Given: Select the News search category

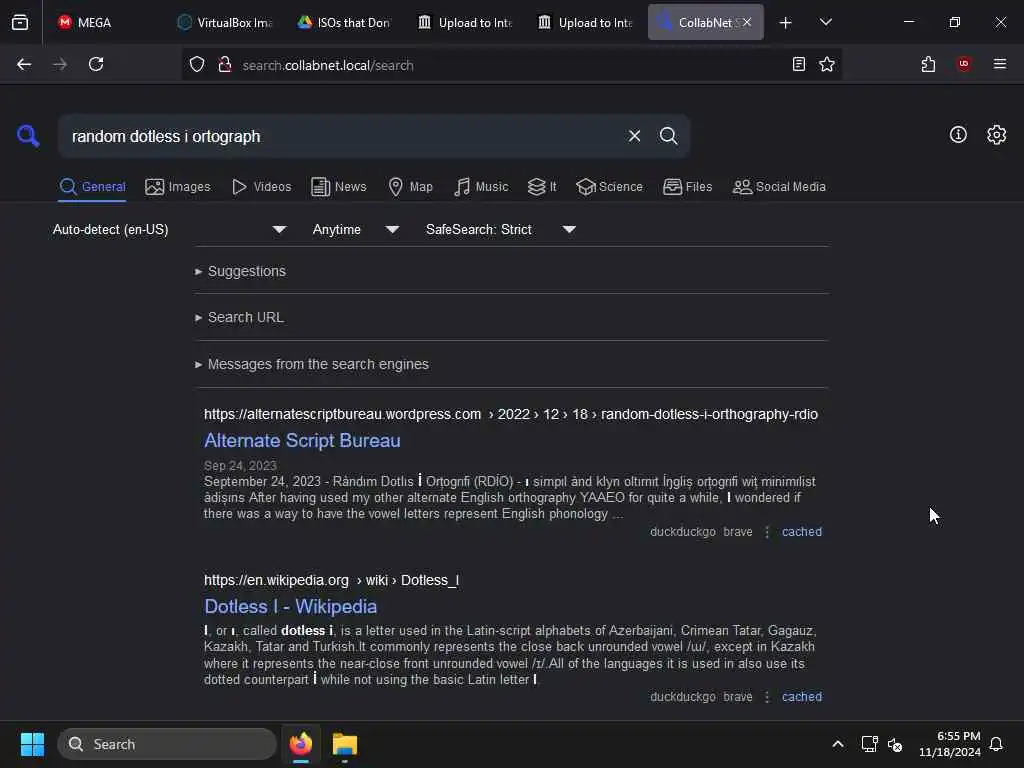Looking at the screenshot, I should click(x=339, y=187).
